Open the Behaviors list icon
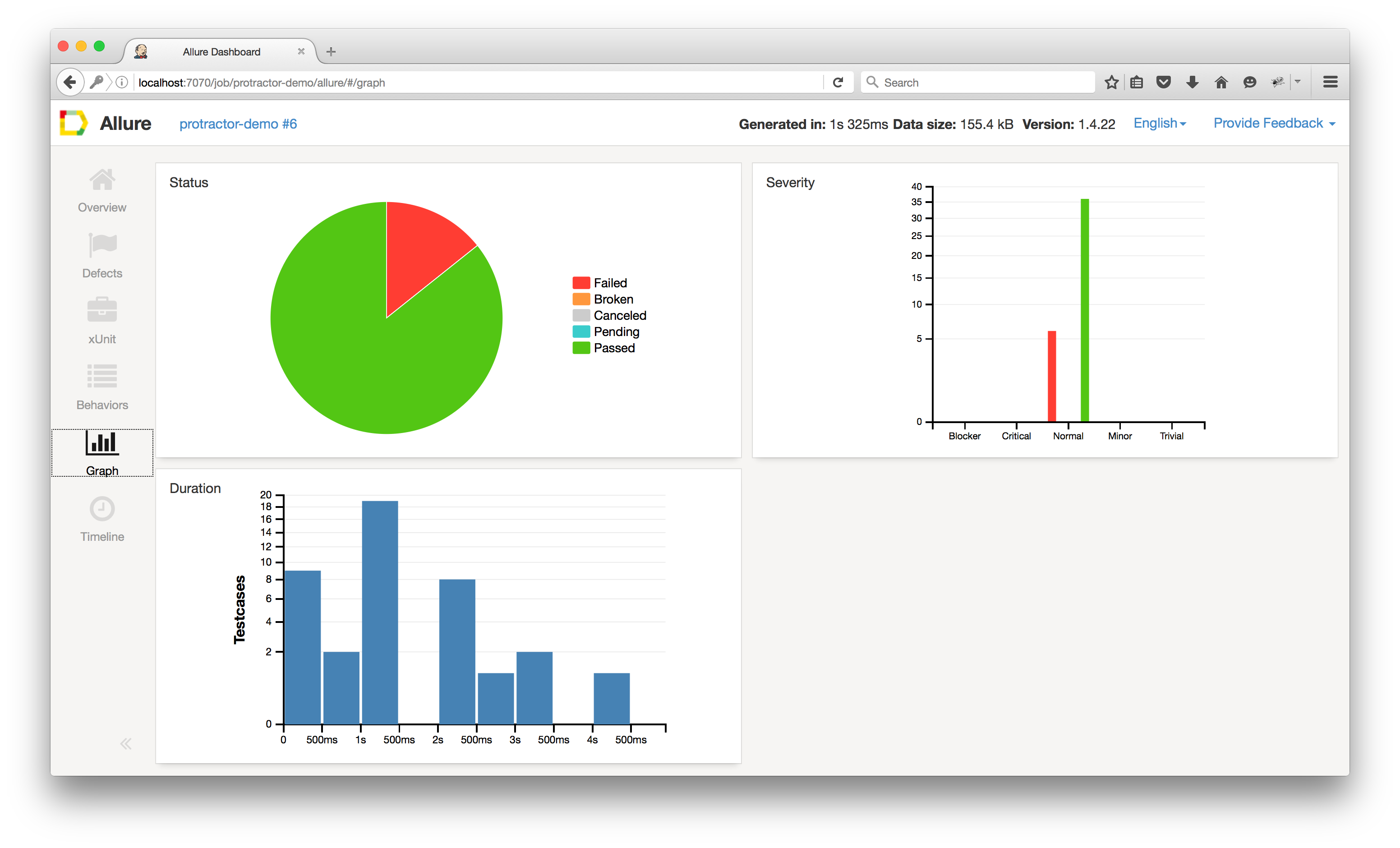Screen dimensions: 1400x848 pyautogui.click(x=102, y=376)
